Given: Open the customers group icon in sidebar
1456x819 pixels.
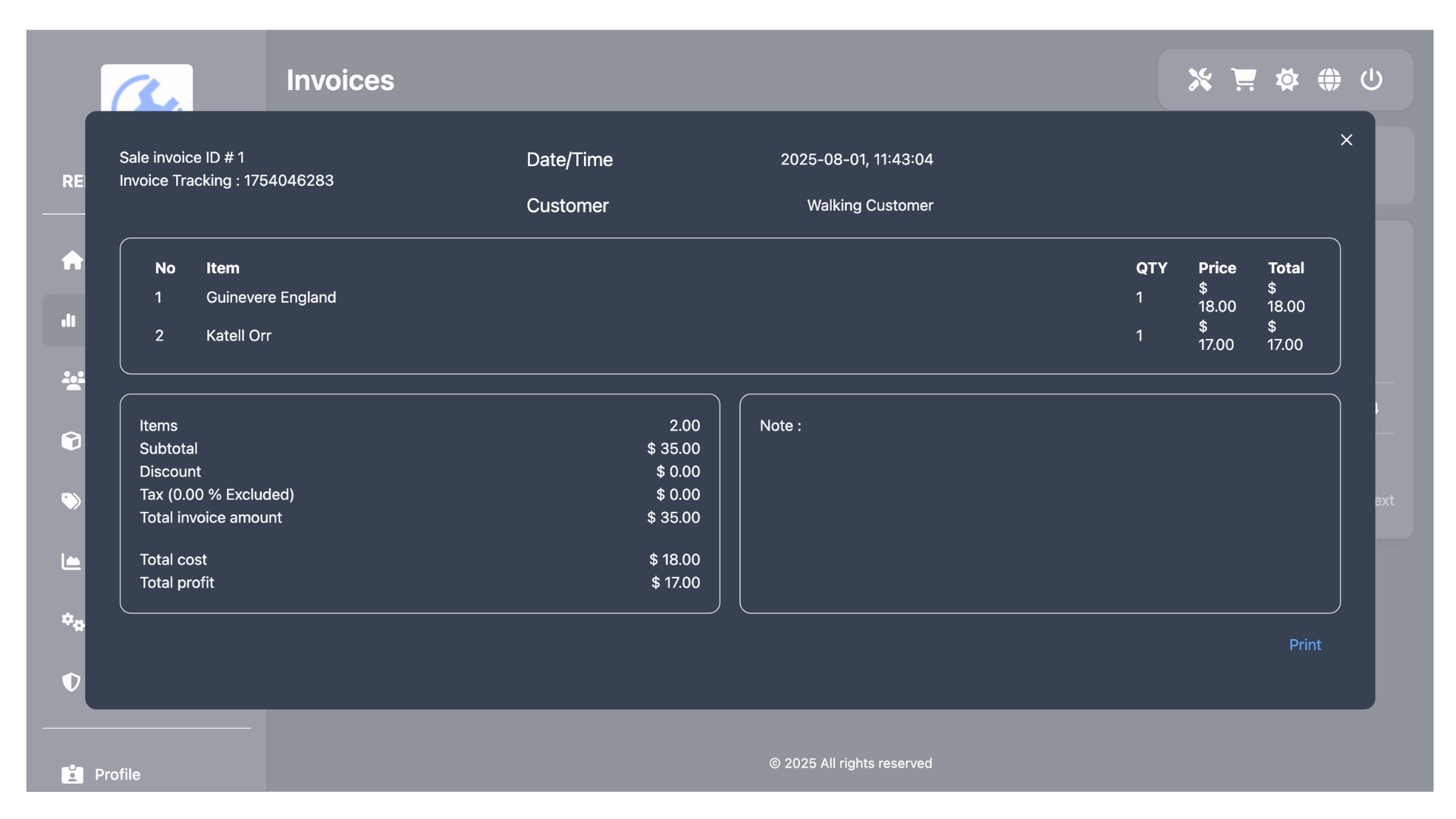Looking at the screenshot, I should click(x=73, y=380).
